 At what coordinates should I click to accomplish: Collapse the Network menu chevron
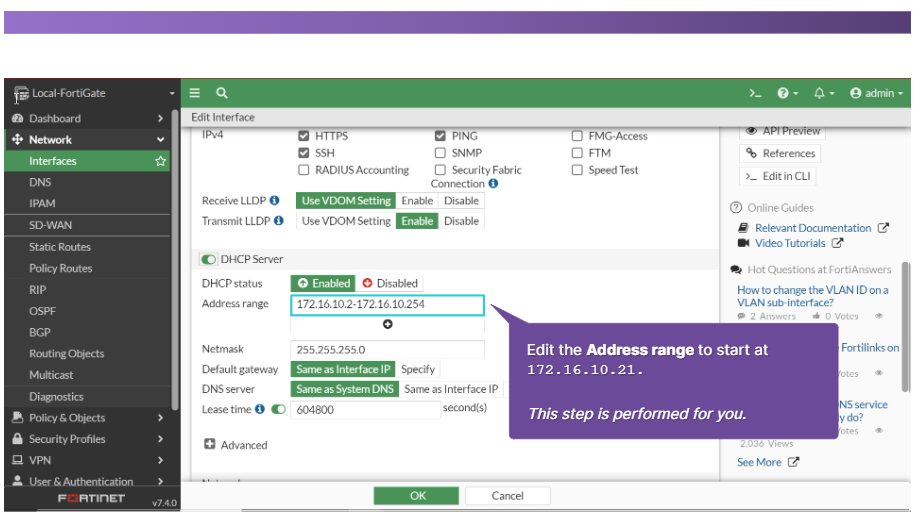(x=160, y=140)
